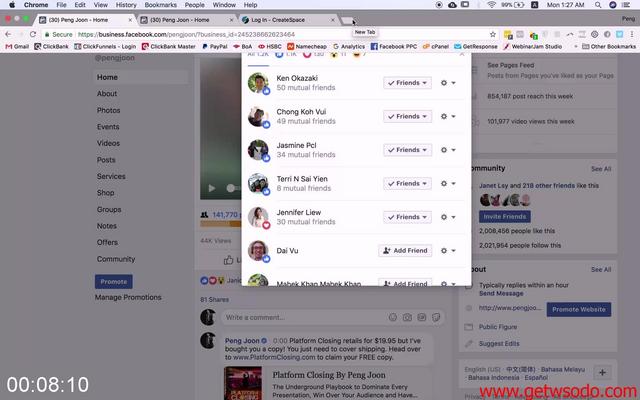Open ClickFunnels - Login bookmark
Image resolution: width=640 pixels, height=400 pixels.
tap(105, 47)
